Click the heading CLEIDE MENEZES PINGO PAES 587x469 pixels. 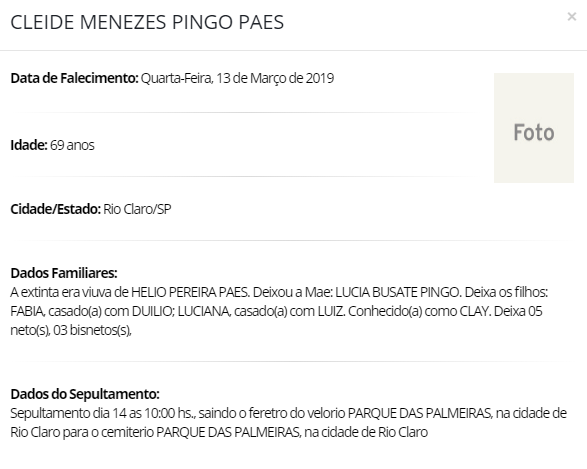click(x=147, y=22)
